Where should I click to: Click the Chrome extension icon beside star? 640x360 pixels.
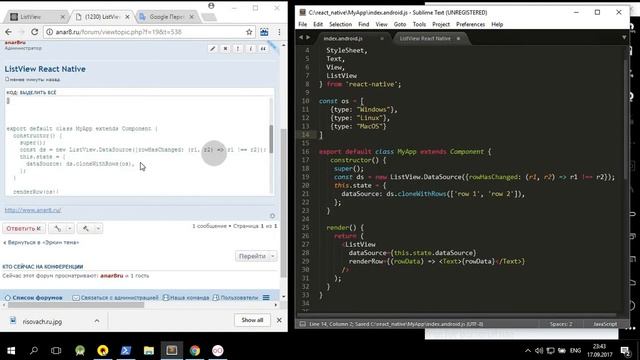[264, 32]
